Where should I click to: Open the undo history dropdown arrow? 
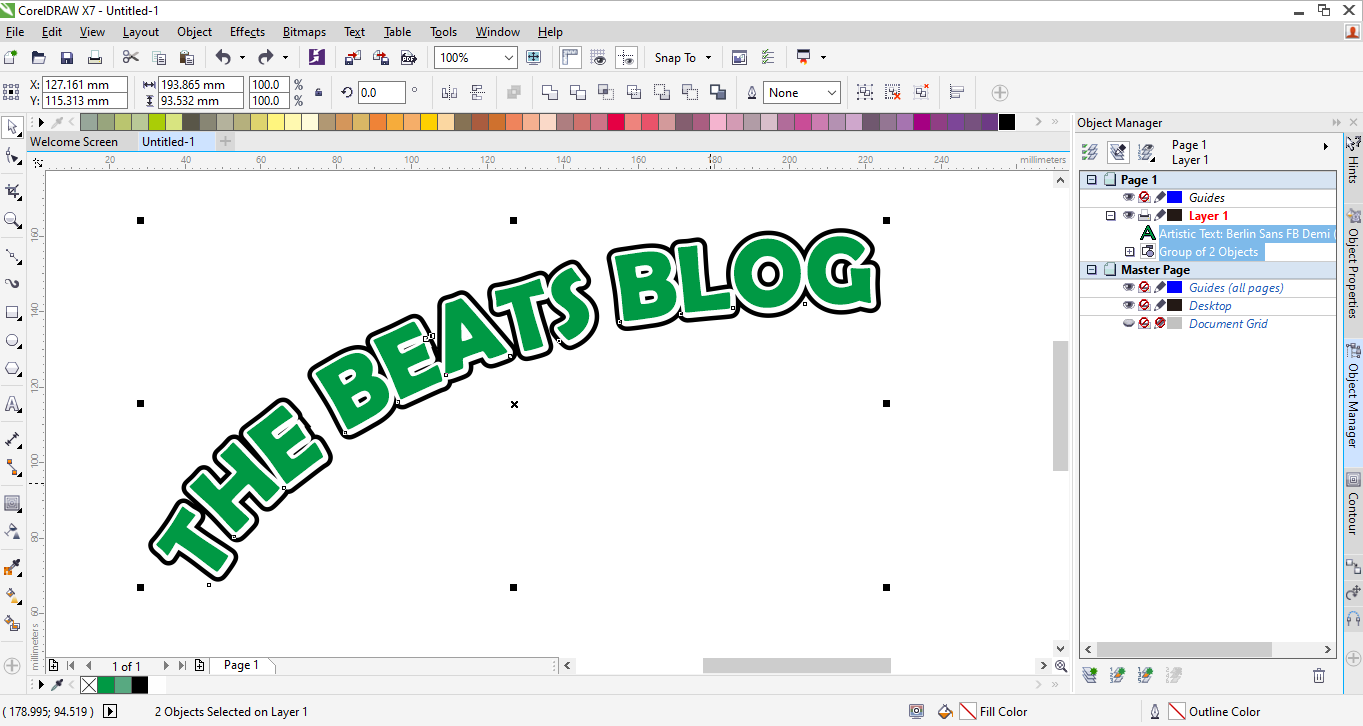(x=241, y=58)
